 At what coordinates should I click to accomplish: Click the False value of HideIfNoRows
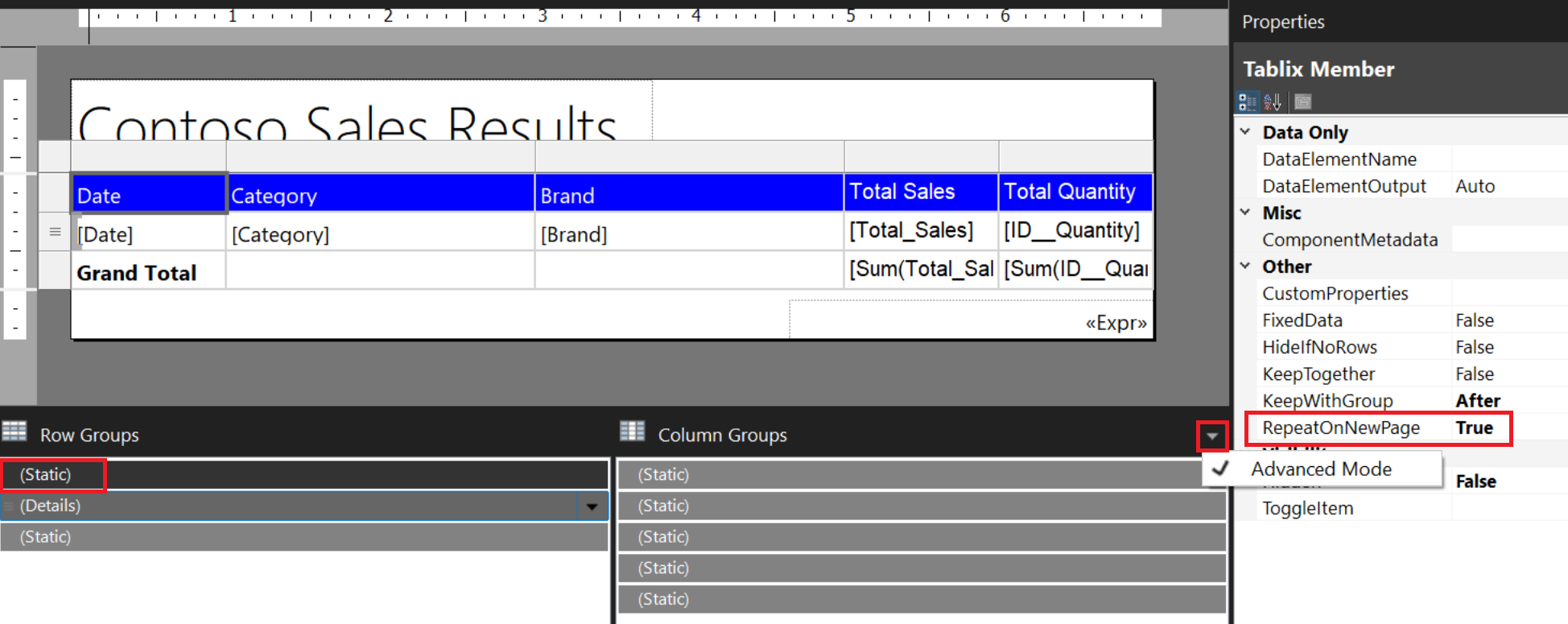[x=1475, y=347]
